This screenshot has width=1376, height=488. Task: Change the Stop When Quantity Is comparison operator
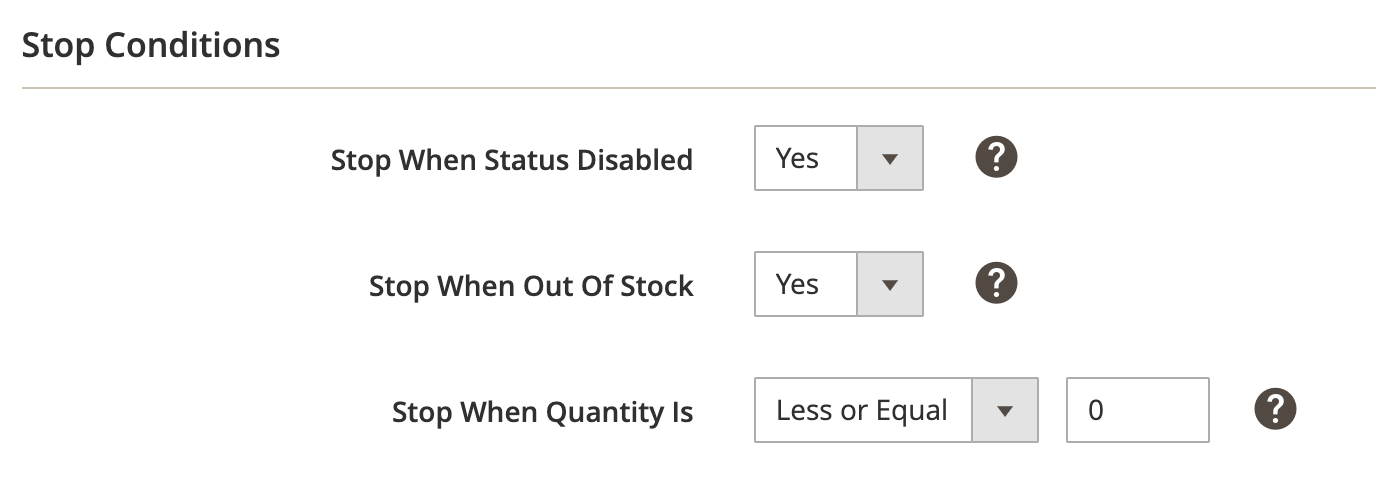tap(896, 410)
